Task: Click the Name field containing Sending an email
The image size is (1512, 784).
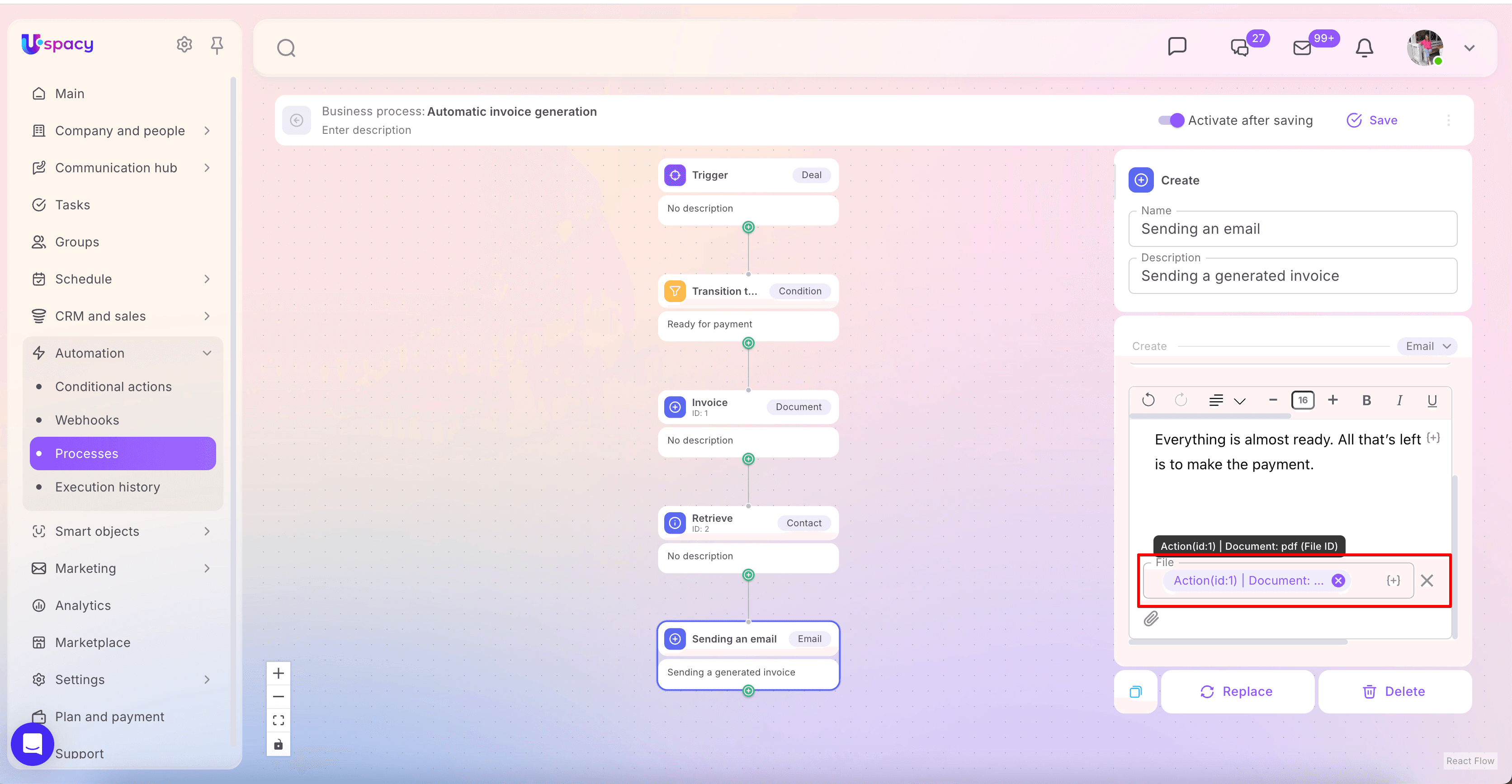Action: (x=1292, y=229)
